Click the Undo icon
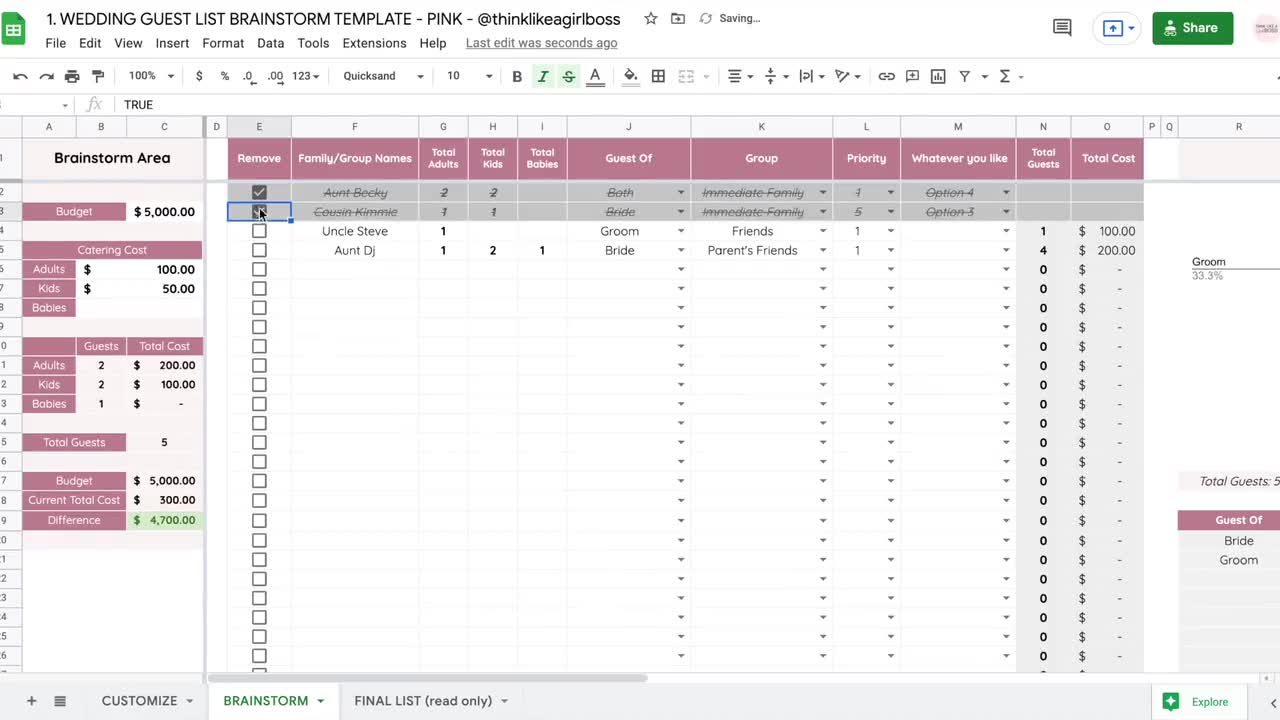 pyautogui.click(x=20, y=76)
